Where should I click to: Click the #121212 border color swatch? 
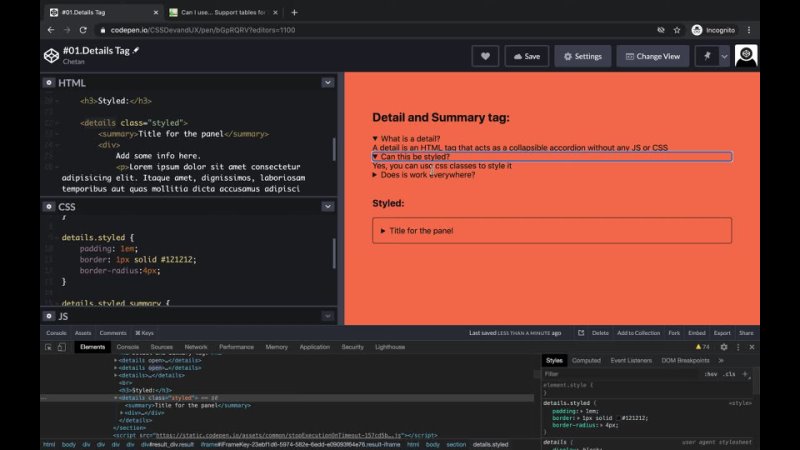(618, 418)
